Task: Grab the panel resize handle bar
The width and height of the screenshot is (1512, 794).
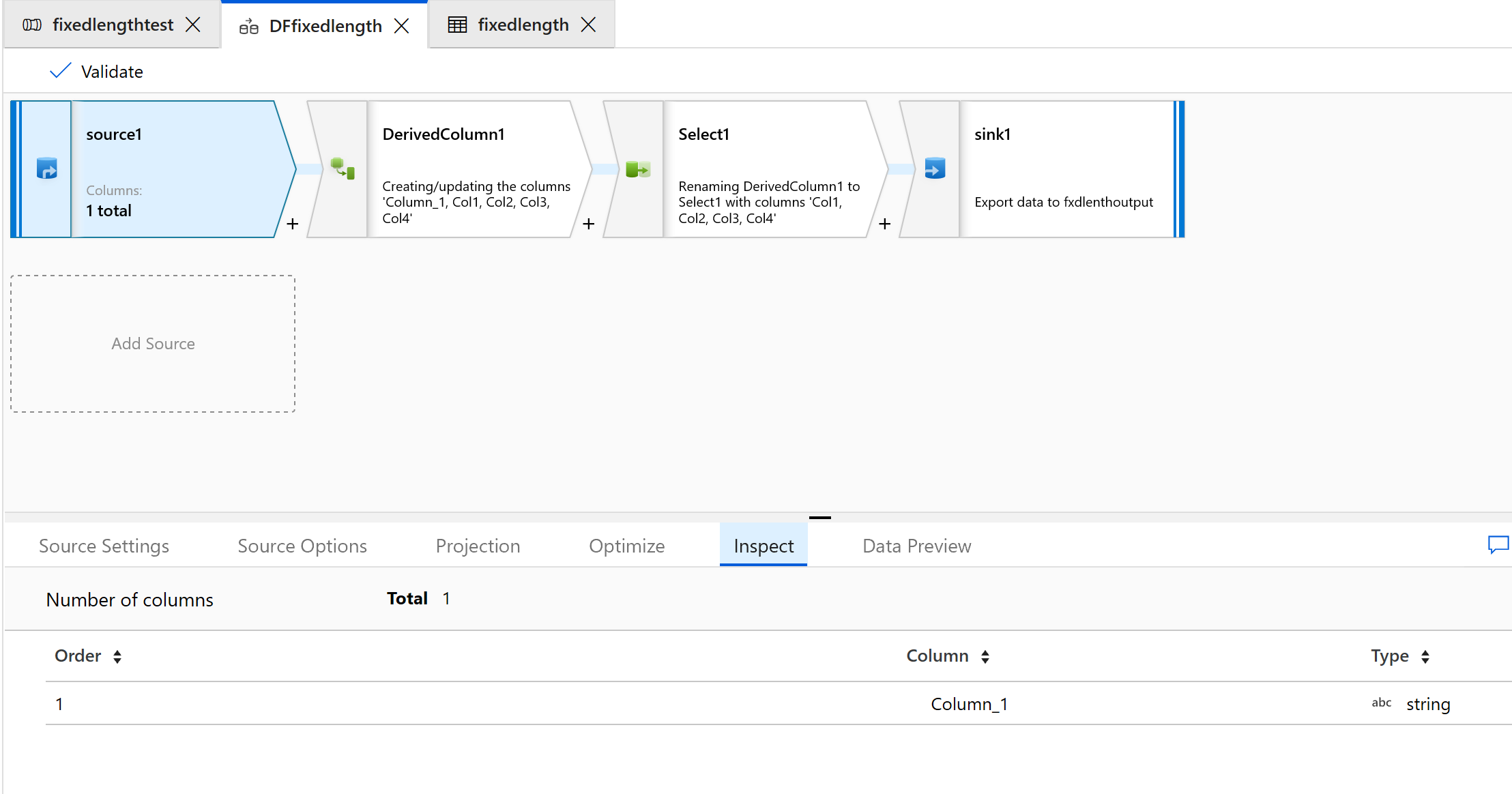Action: 819,518
